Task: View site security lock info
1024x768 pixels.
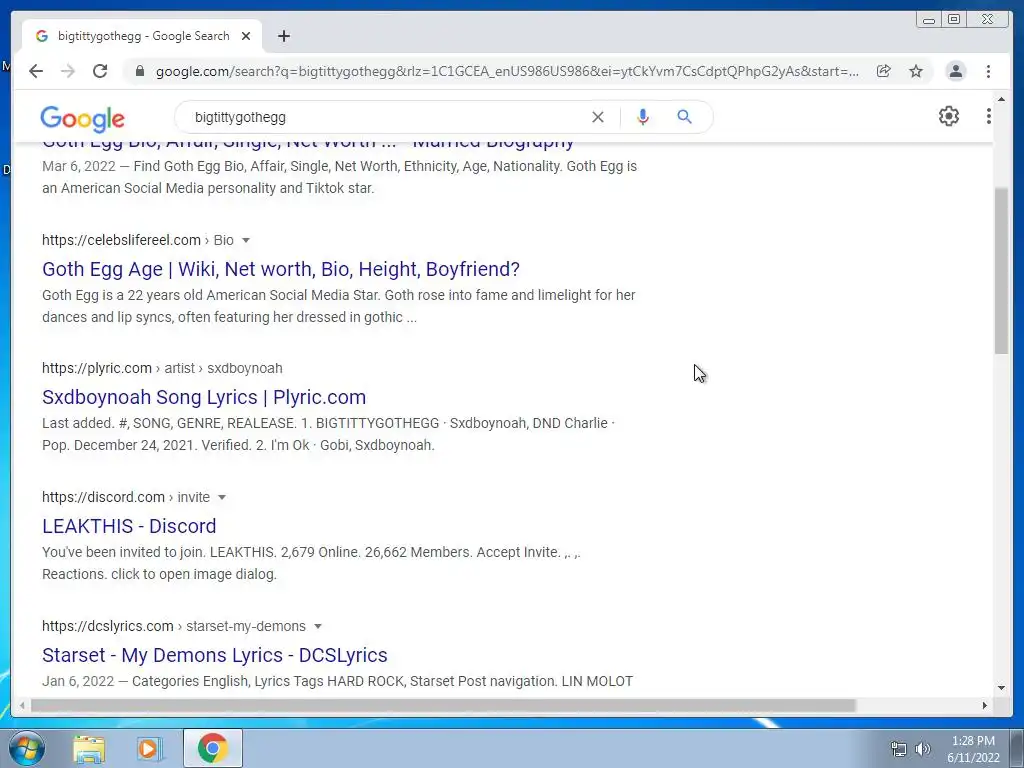Action: (139, 71)
